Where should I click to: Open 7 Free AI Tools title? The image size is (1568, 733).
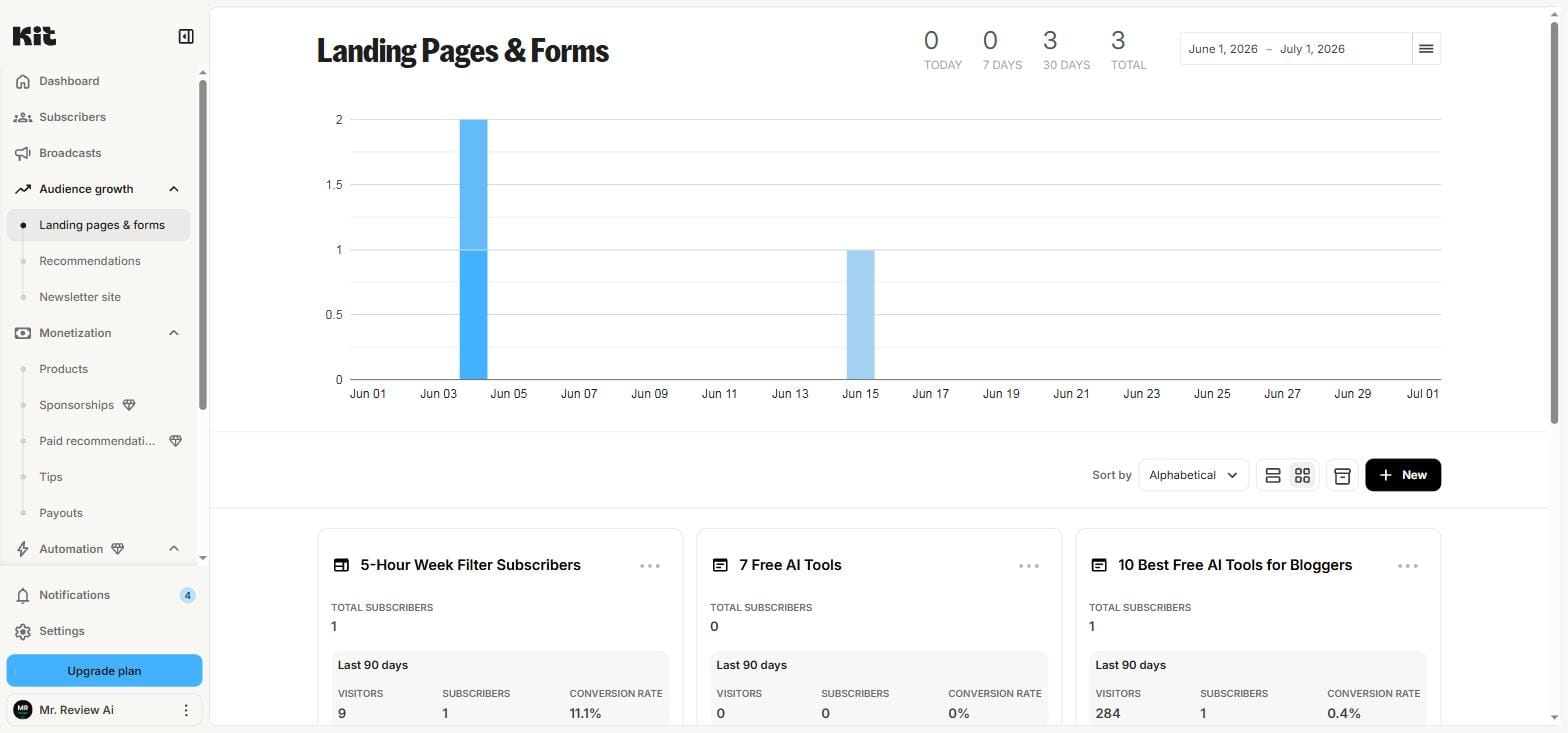click(x=790, y=565)
